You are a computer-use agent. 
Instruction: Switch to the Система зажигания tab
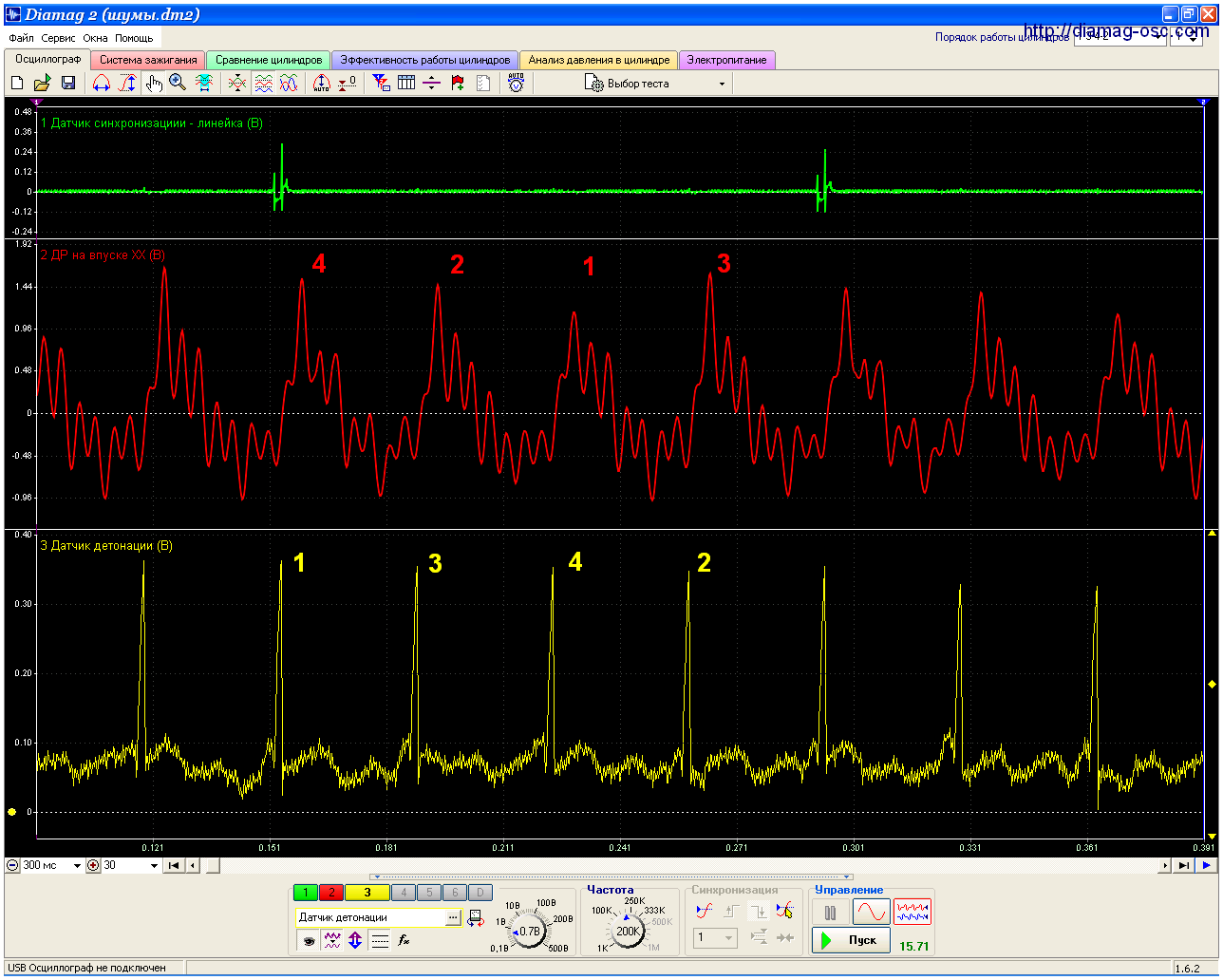148,60
